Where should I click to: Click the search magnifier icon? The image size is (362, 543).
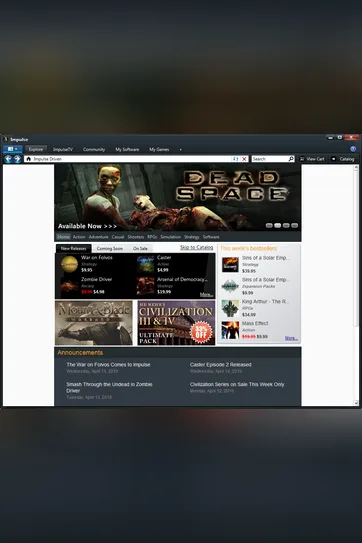(291, 159)
